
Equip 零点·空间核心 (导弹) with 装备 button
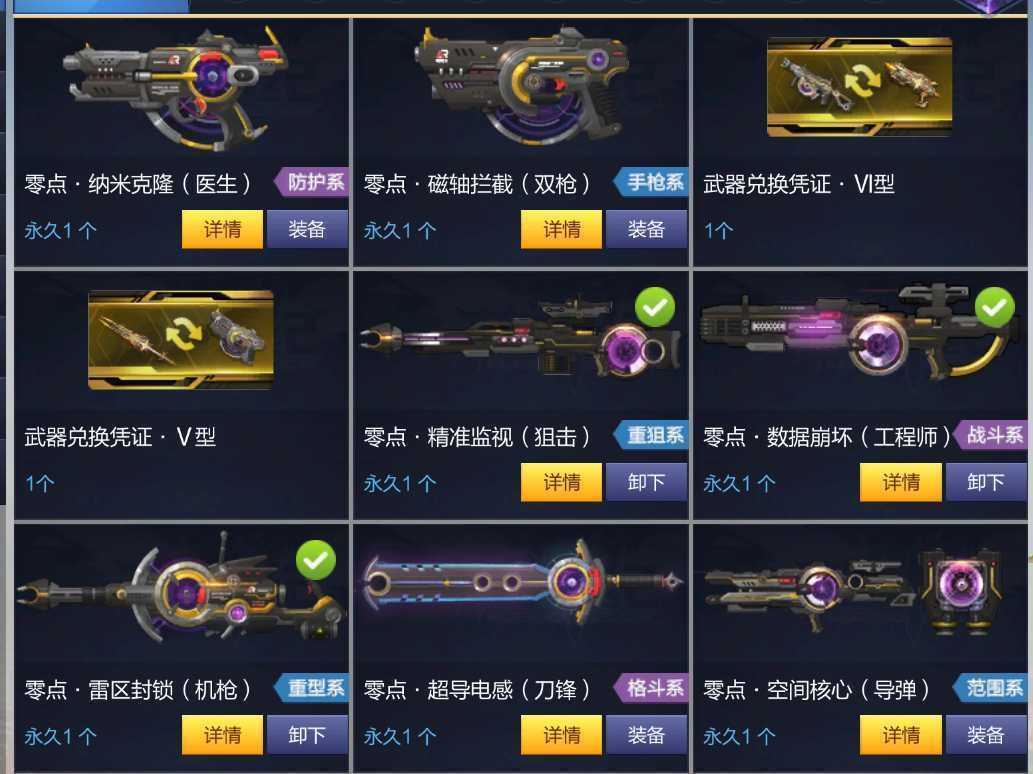pyautogui.click(x=986, y=735)
